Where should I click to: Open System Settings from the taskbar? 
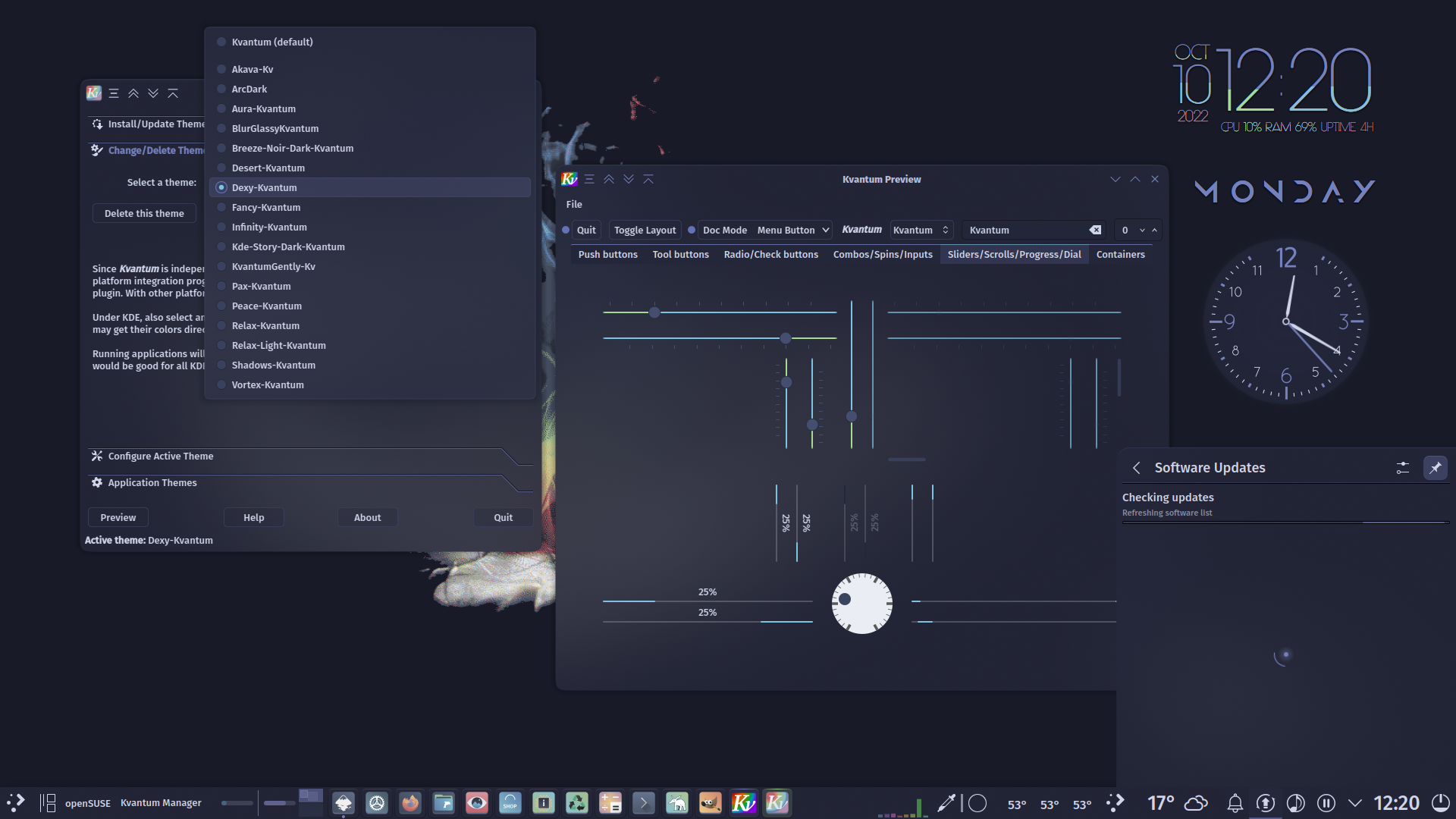tap(377, 802)
